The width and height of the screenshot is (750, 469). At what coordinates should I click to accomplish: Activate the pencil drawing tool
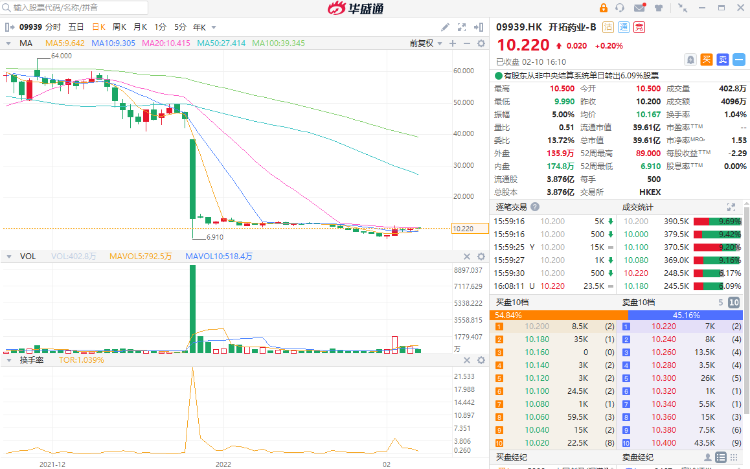click(445, 27)
